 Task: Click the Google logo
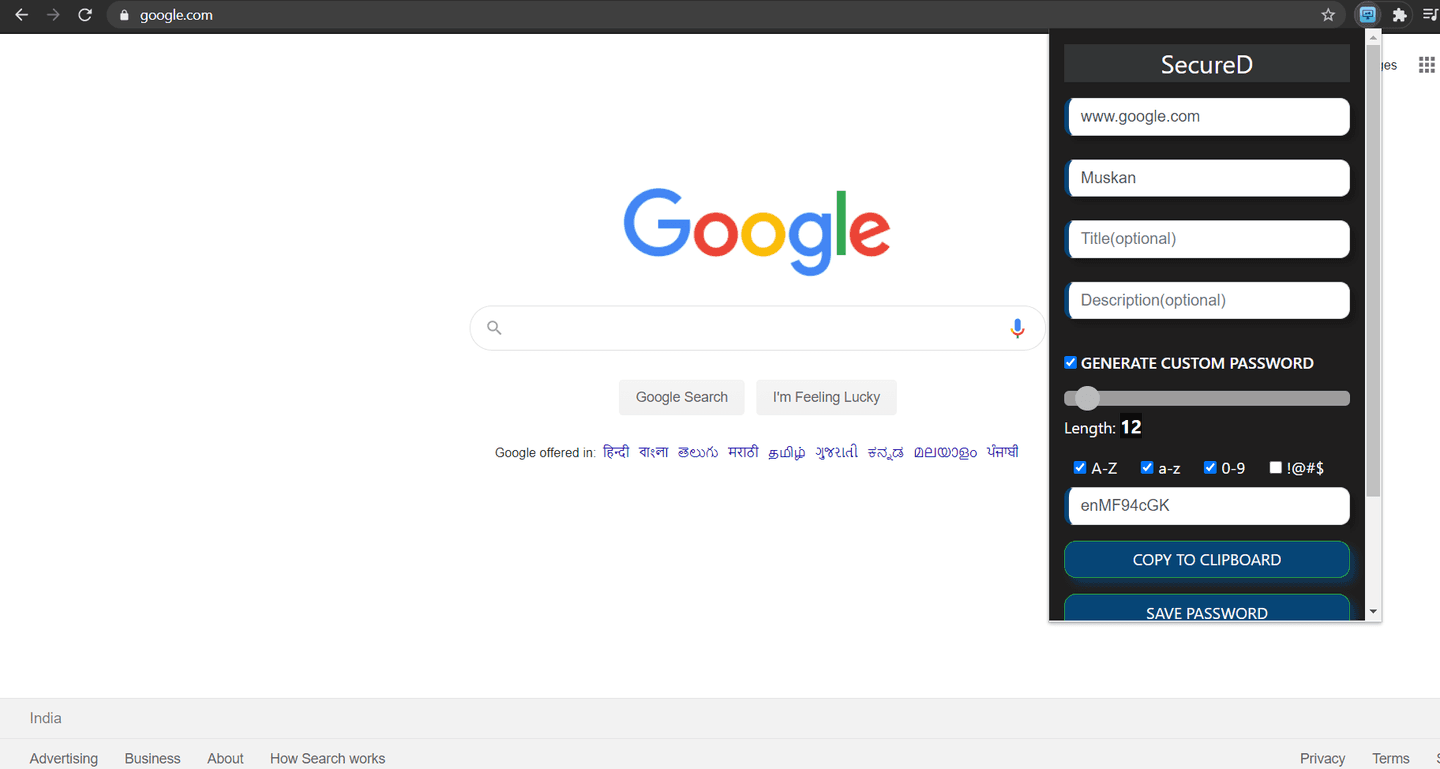click(x=757, y=231)
